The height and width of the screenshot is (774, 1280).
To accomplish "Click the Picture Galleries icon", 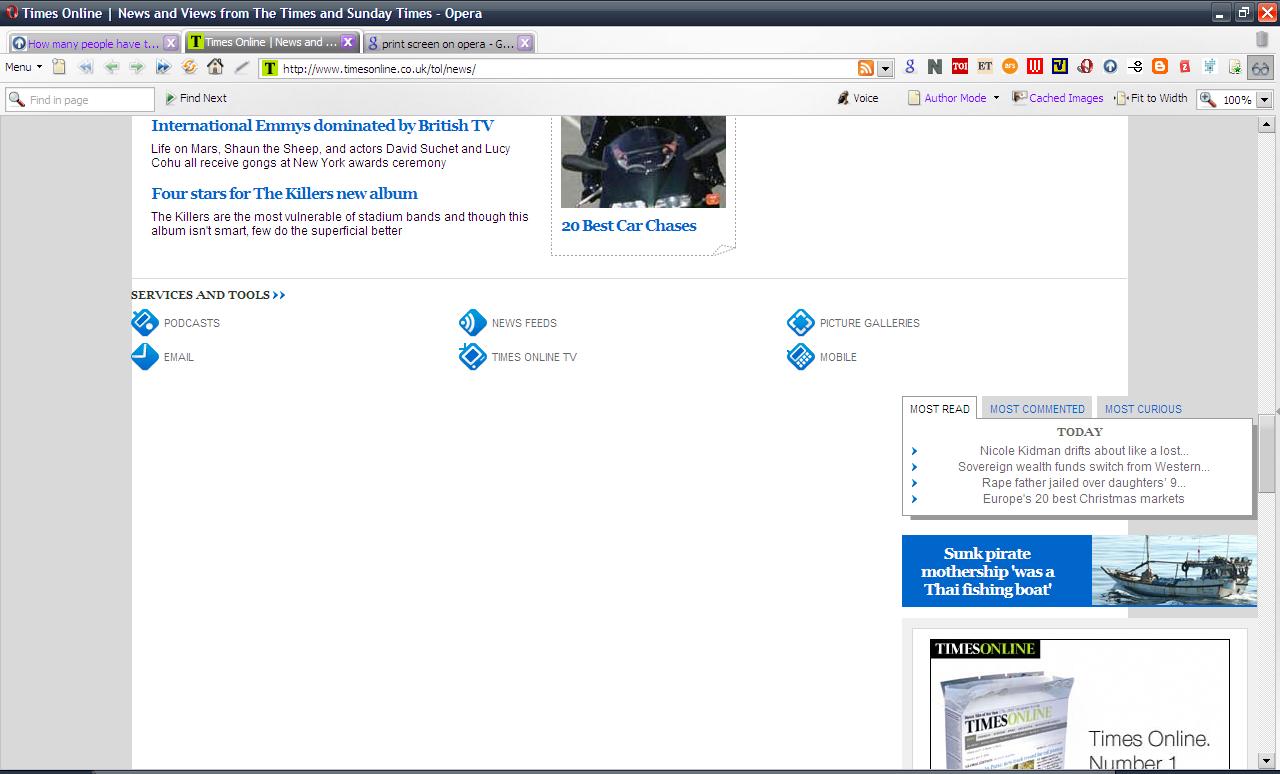I will click(x=800, y=322).
